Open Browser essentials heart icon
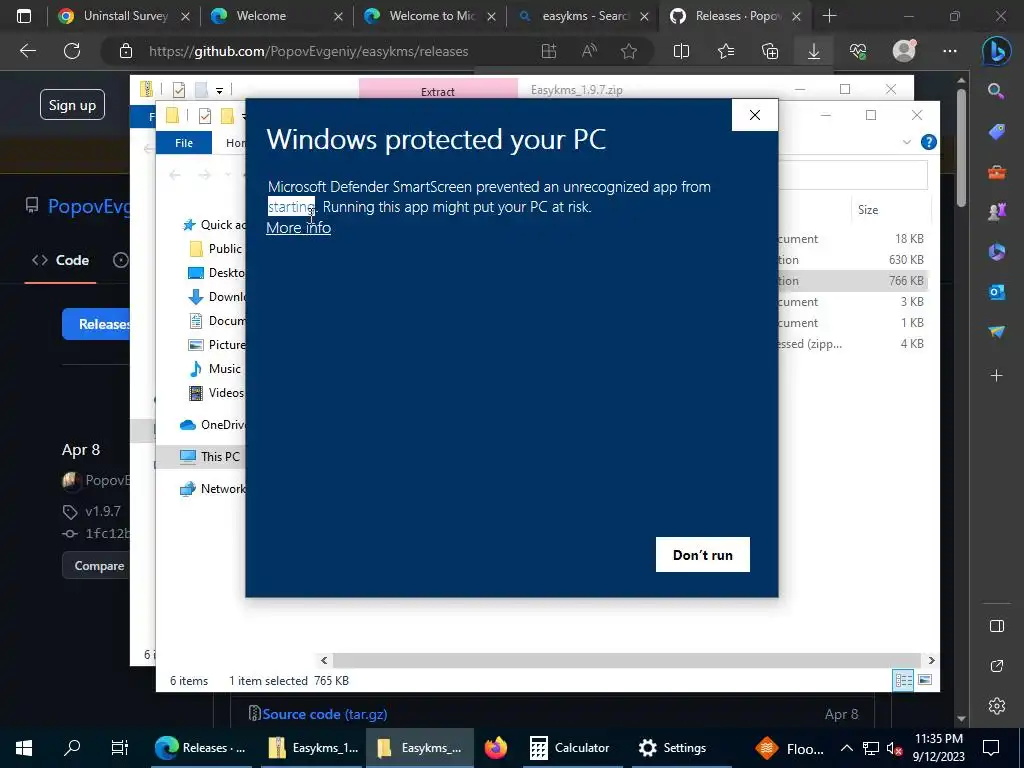Image resolution: width=1024 pixels, height=768 pixels. point(858,51)
